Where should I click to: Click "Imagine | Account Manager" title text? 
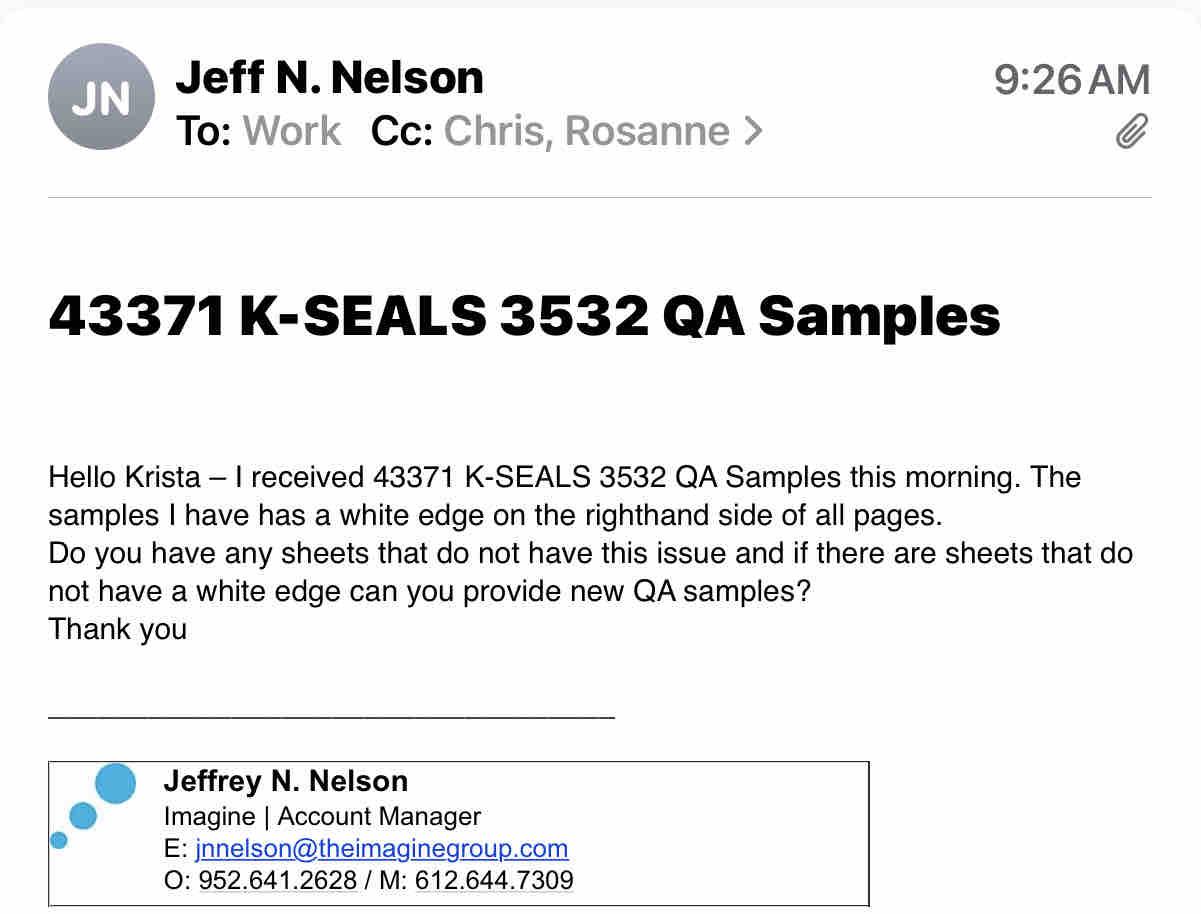click(322, 816)
